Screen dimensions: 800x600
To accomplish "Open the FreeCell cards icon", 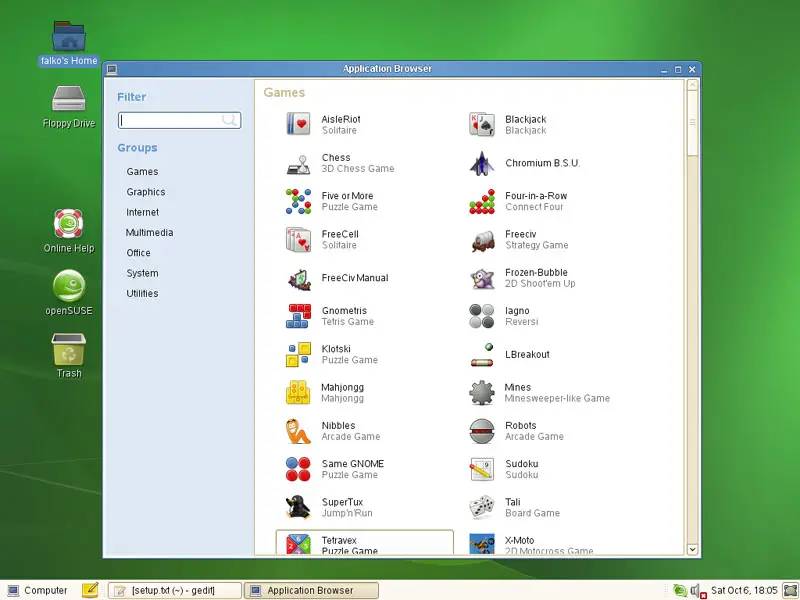I will (298, 239).
